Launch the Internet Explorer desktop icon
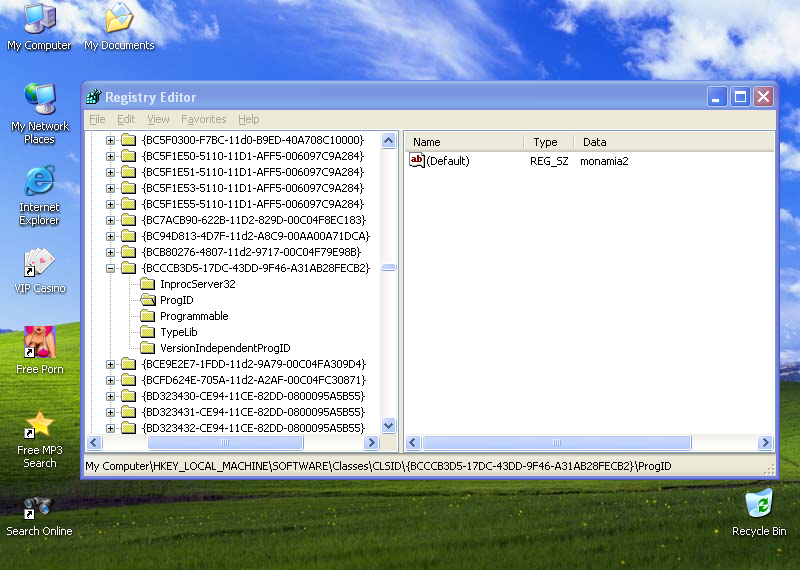Image resolution: width=800 pixels, height=570 pixels. (x=40, y=180)
